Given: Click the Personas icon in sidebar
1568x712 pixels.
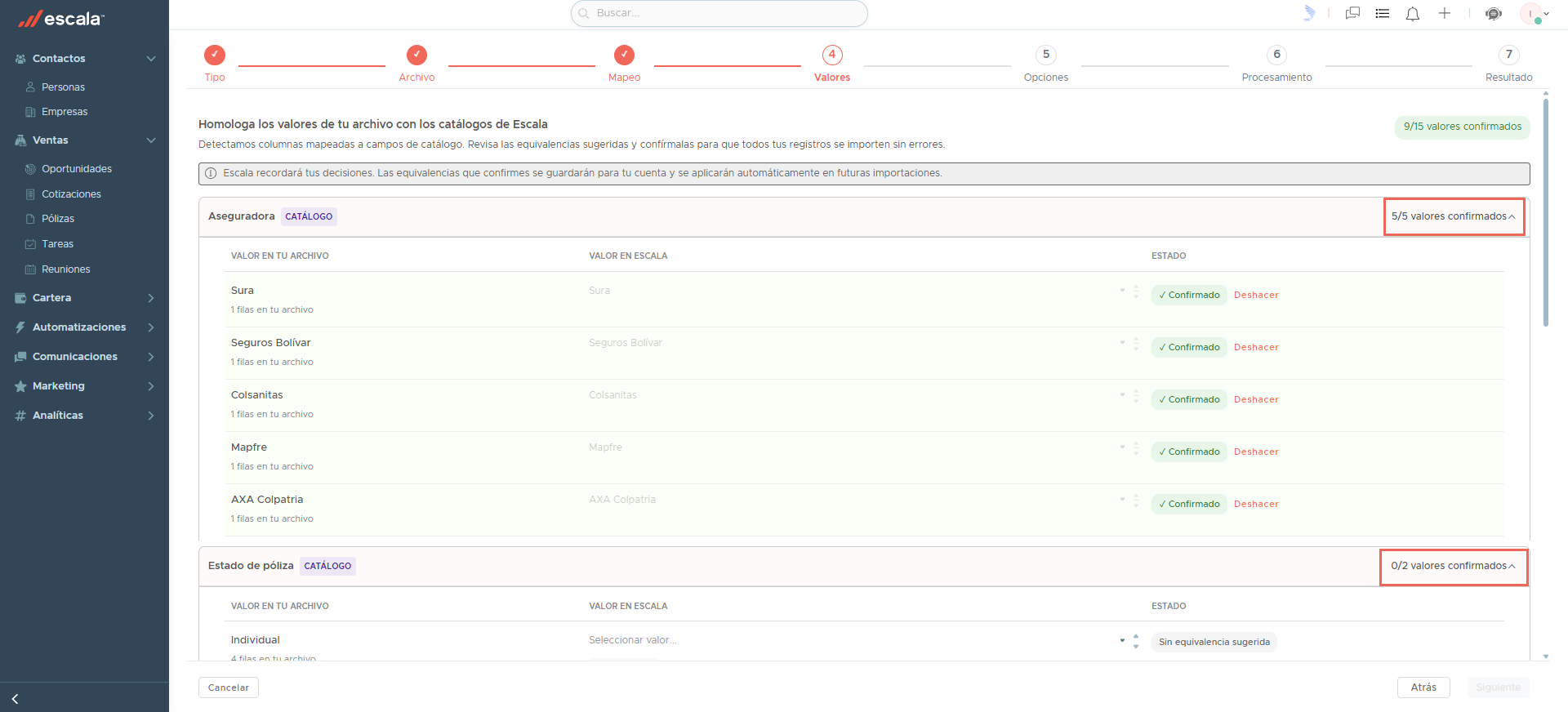Looking at the screenshot, I should click(x=30, y=87).
